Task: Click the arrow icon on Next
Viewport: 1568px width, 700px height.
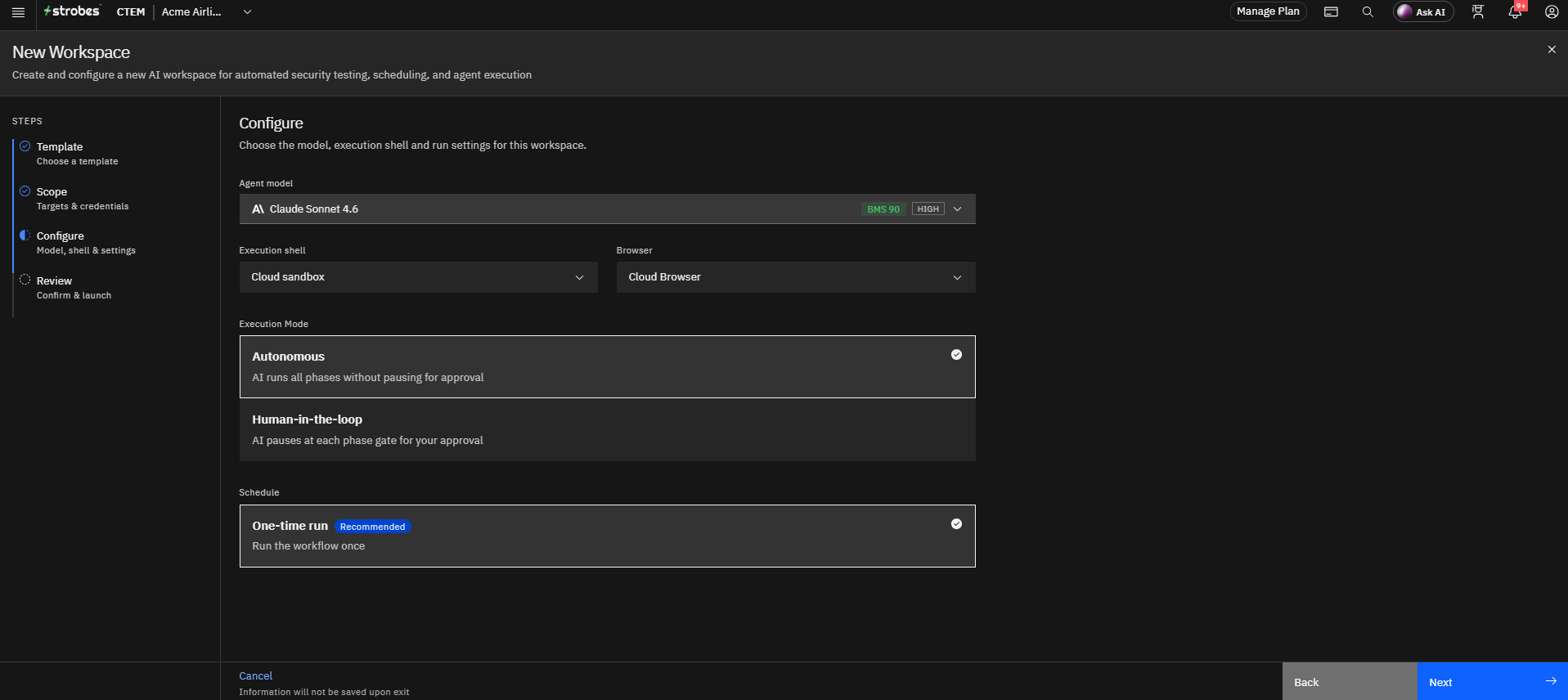Action: click(1551, 681)
